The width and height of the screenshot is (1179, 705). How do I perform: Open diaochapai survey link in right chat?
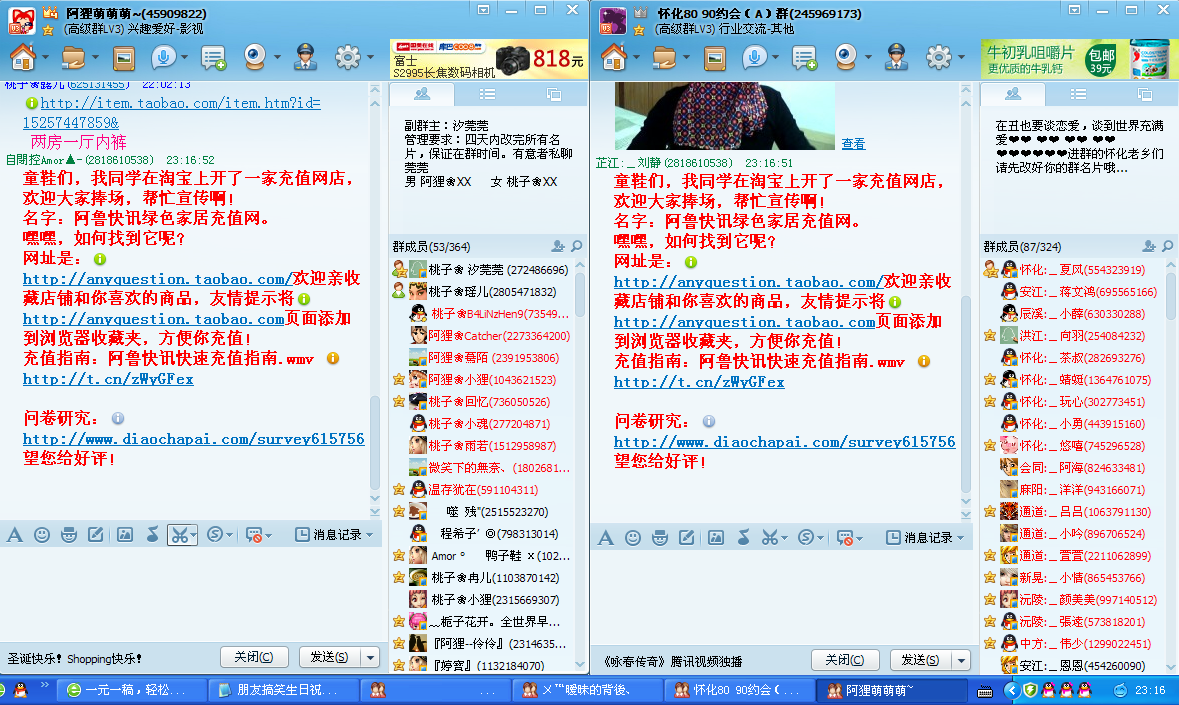(x=784, y=442)
